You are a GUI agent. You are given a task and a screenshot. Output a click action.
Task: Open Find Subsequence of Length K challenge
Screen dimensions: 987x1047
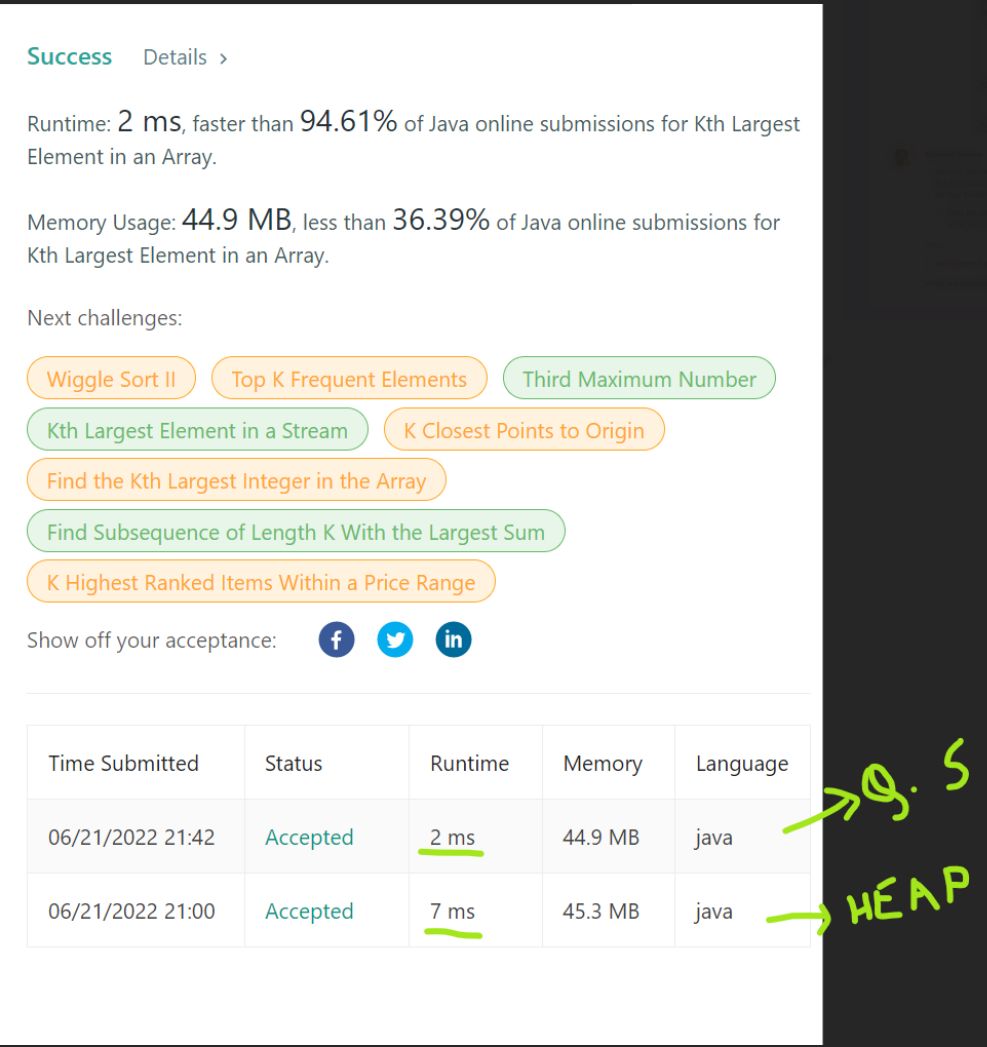coord(296,532)
